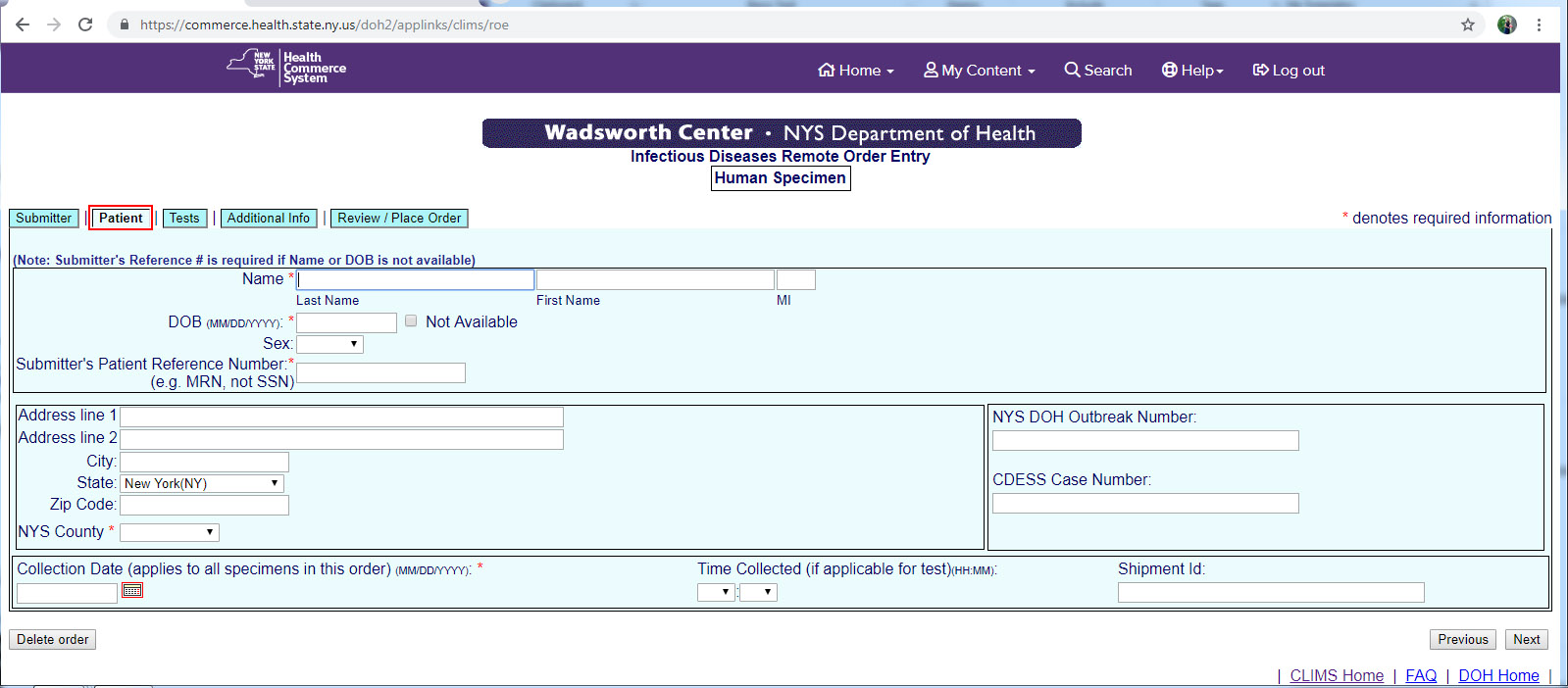
Task: Click the browser address bar URL
Action: (x=325, y=25)
